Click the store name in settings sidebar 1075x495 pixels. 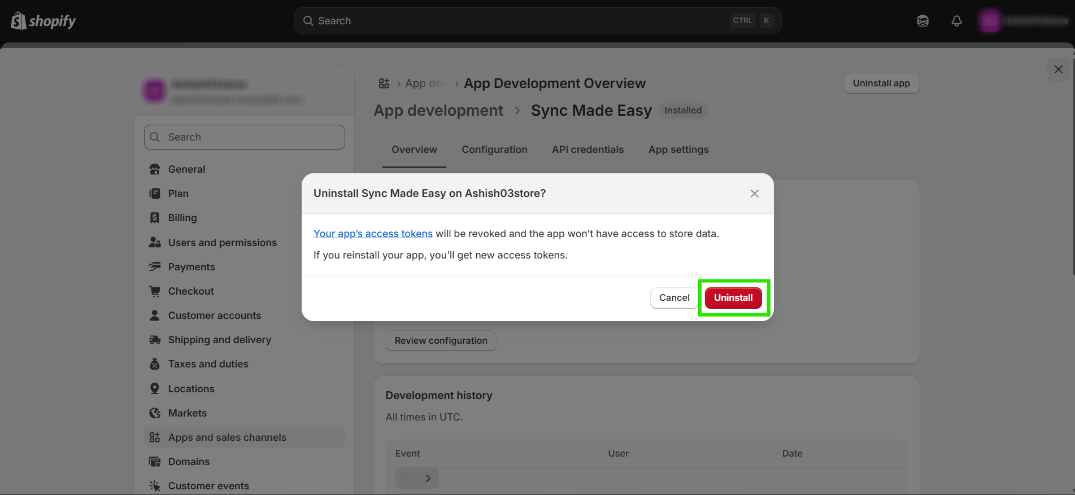[210, 84]
